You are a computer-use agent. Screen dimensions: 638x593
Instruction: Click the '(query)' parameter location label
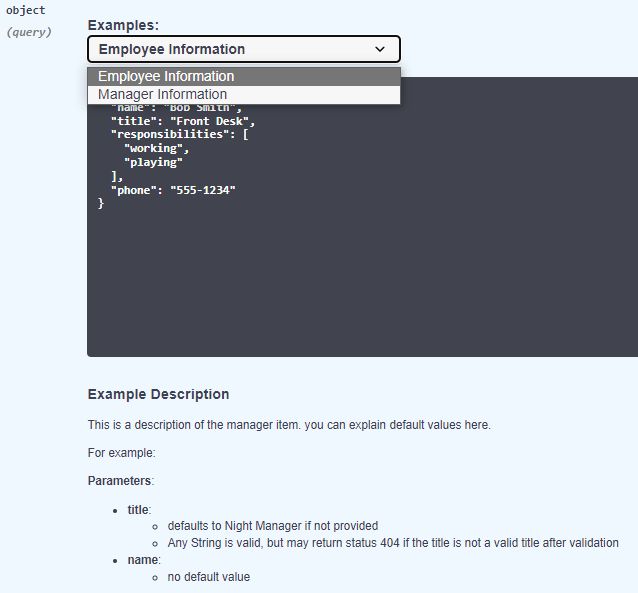point(29,32)
